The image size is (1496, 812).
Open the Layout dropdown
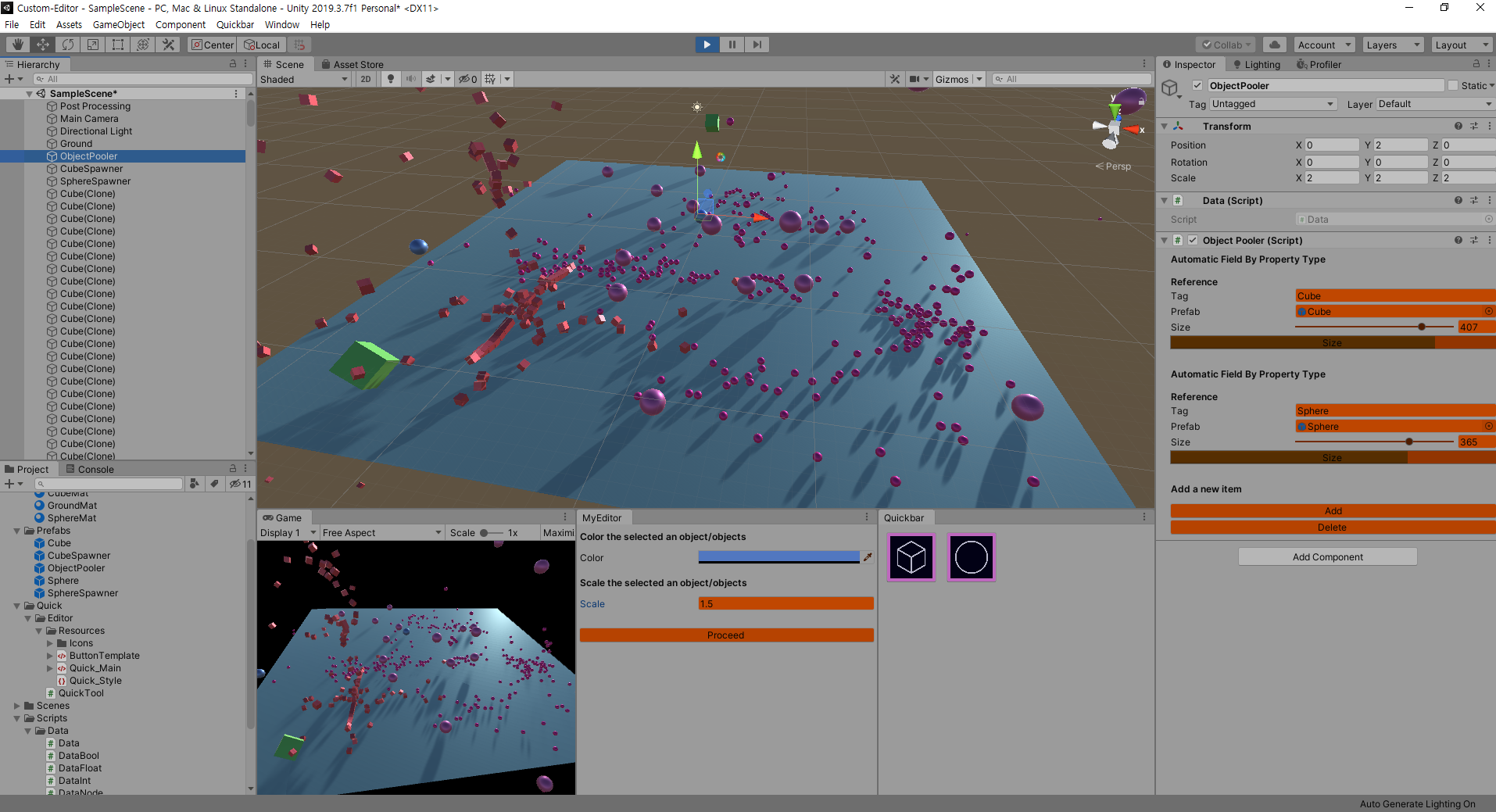click(1461, 45)
